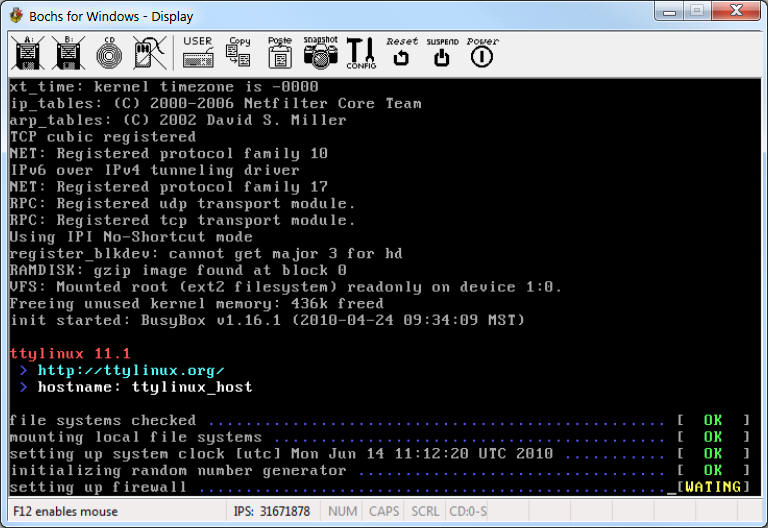The image size is (768, 528).
Task: Click the IPS: 31671878 status entry
Action: (x=272, y=511)
